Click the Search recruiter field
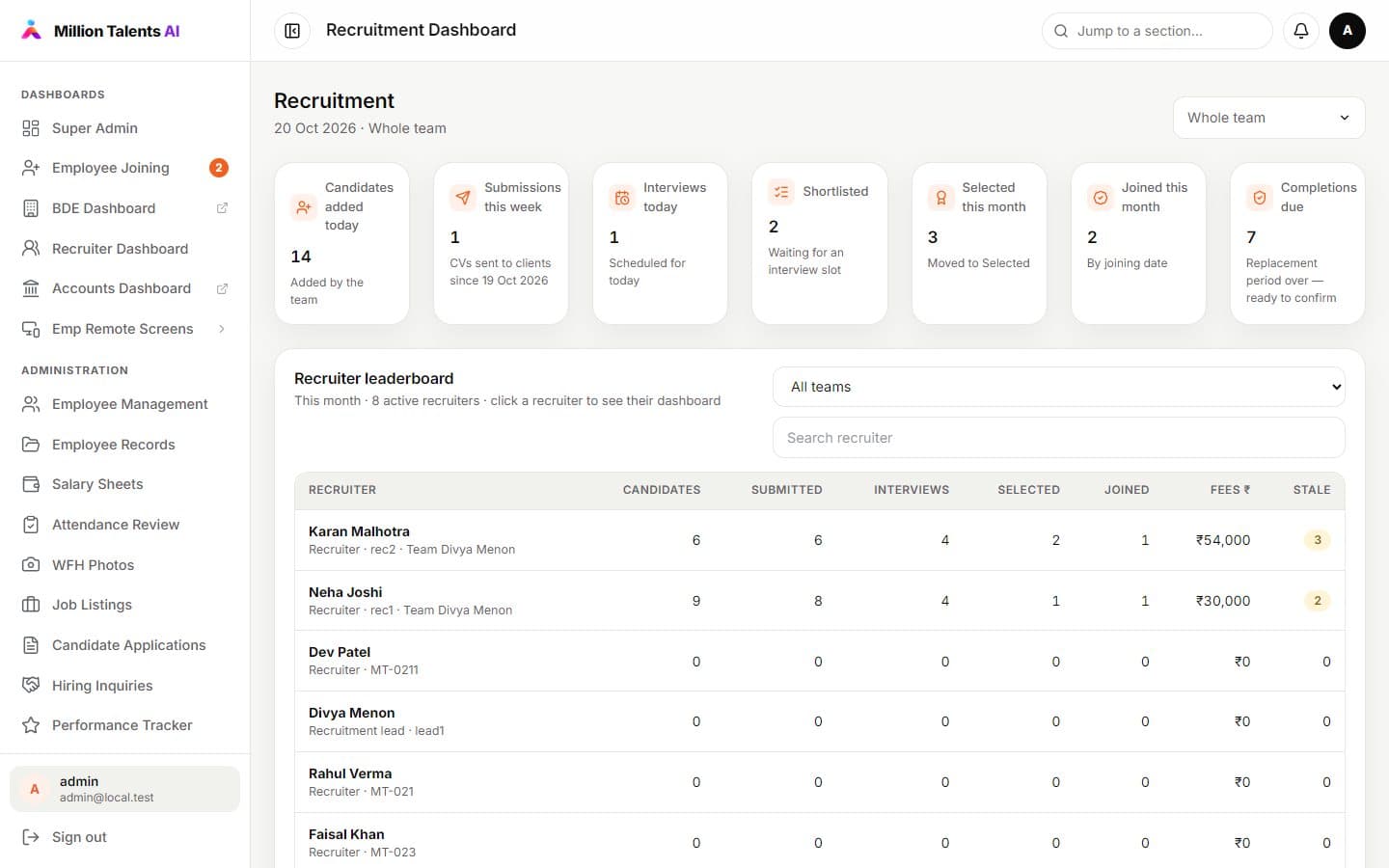Image resolution: width=1389 pixels, height=868 pixels. pos(1058,438)
